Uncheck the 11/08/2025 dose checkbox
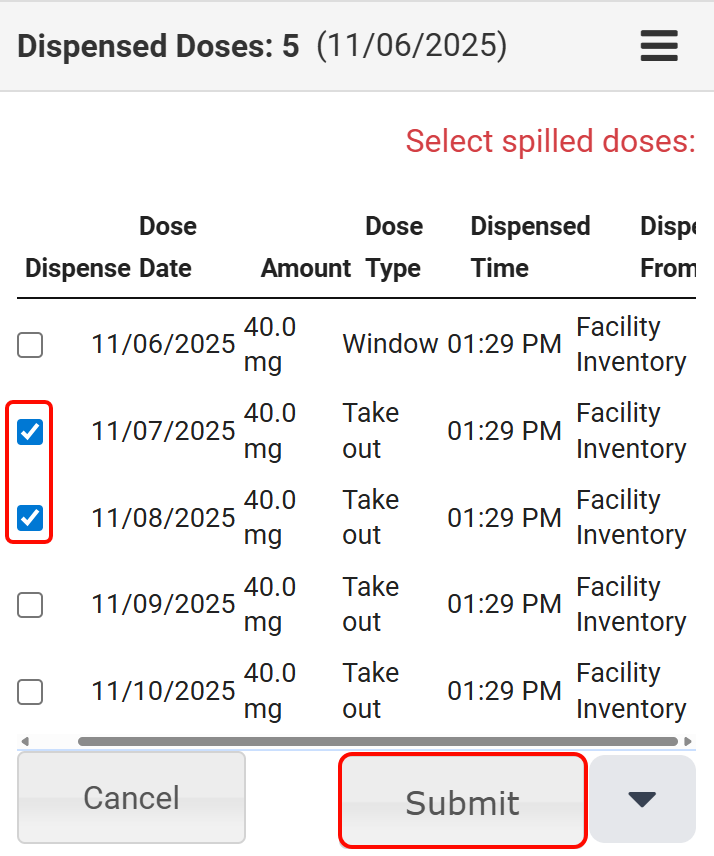 pyautogui.click(x=30, y=517)
